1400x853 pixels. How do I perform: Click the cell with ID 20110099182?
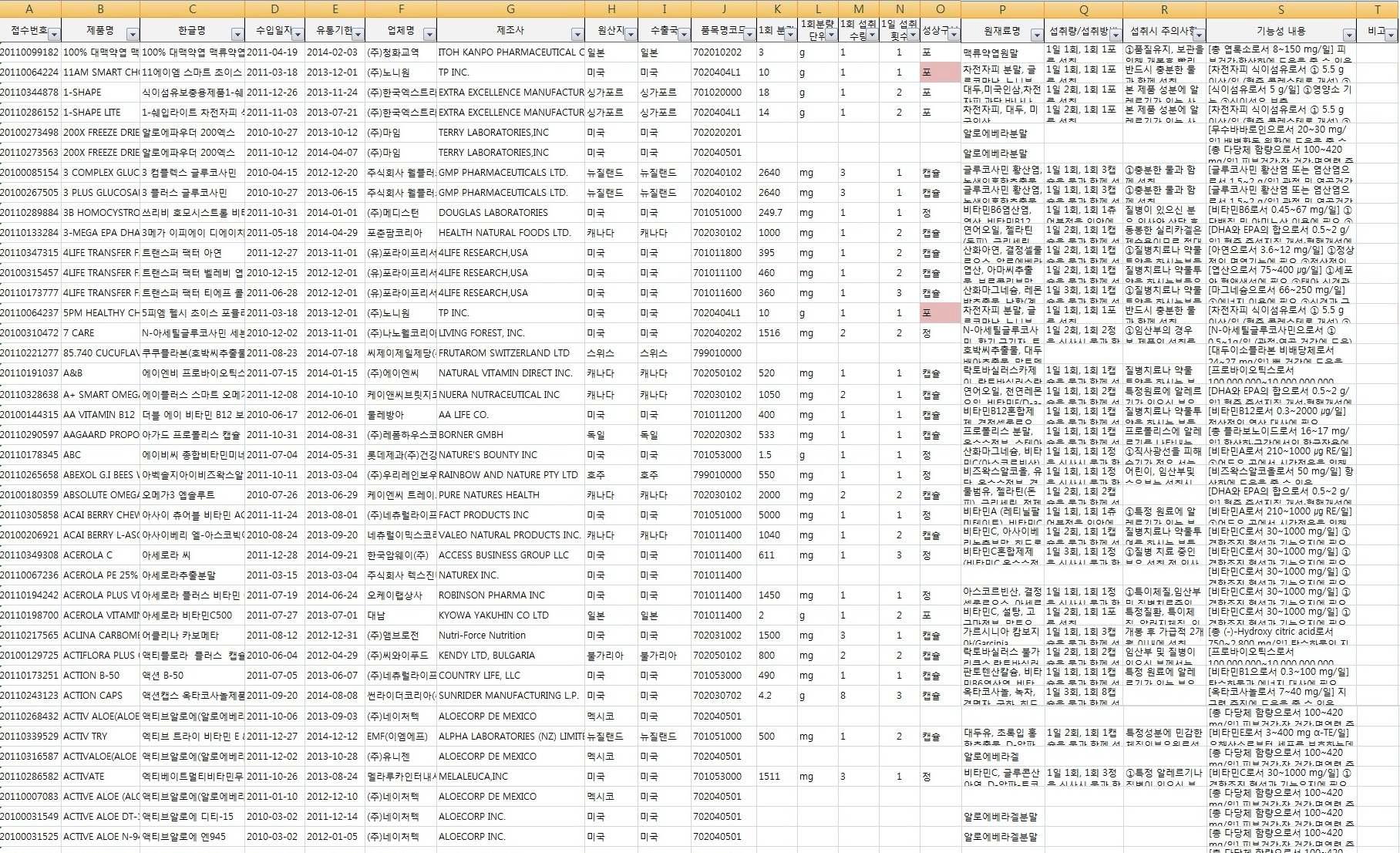(30, 52)
